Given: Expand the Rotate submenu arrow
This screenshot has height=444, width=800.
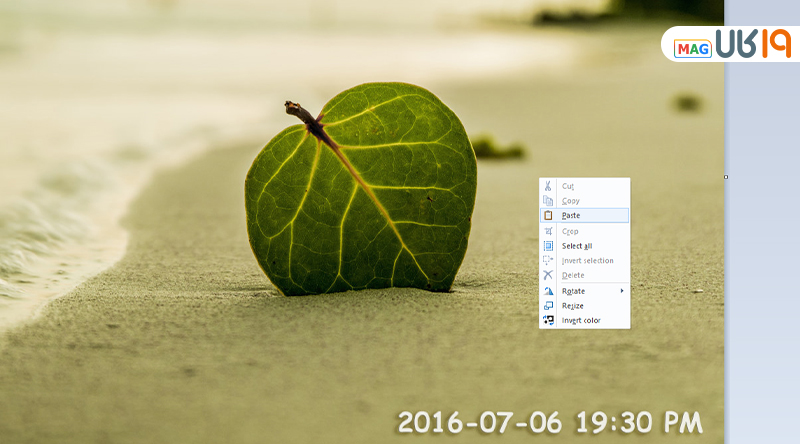Looking at the screenshot, I should click(622, 291).
